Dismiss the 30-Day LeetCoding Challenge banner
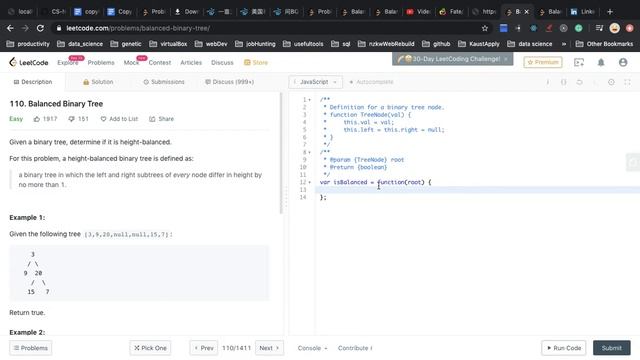The height and width of the screenshot is (360, 640). pos(506,59)
